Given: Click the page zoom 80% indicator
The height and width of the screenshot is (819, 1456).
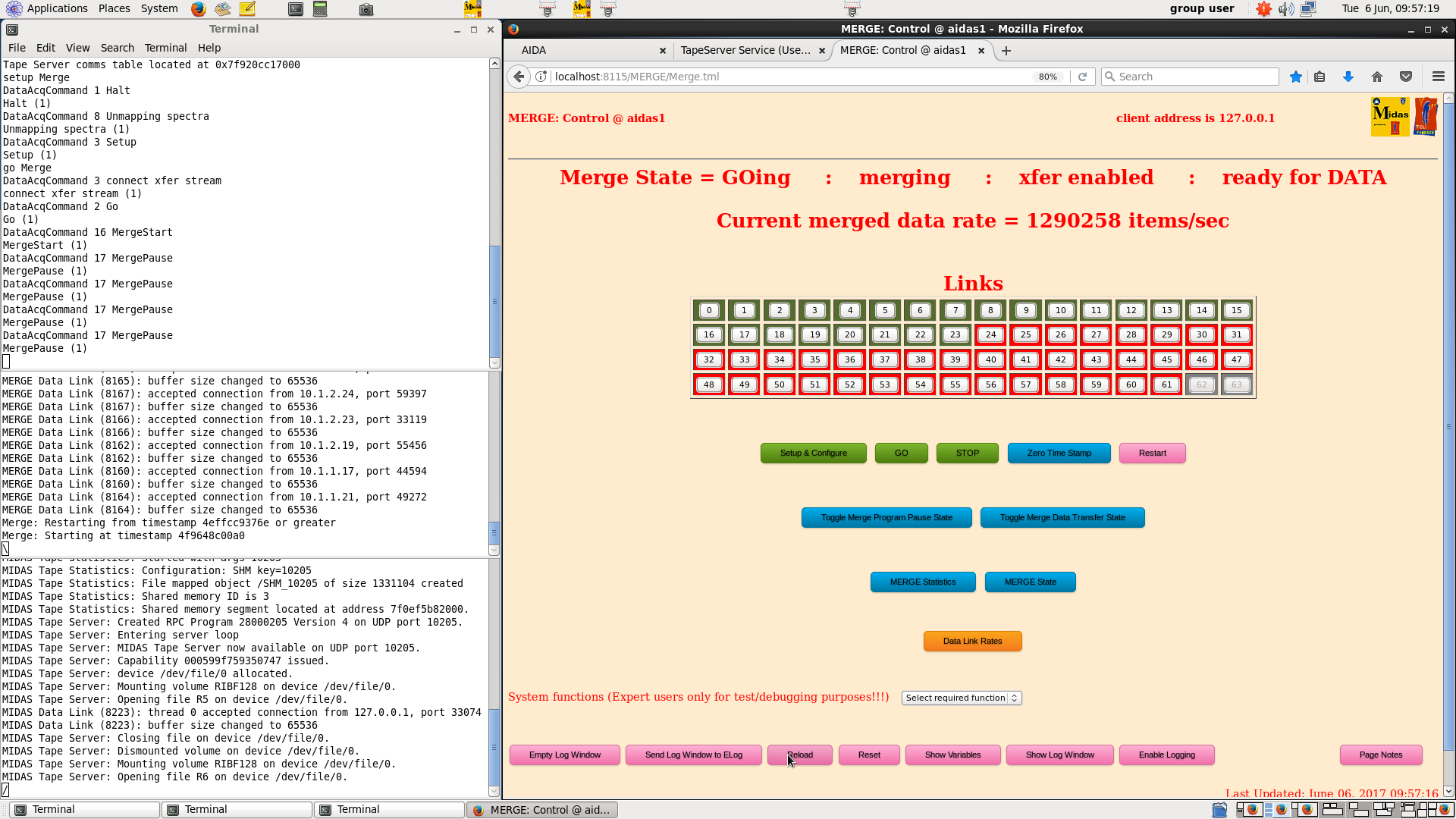Looking at the screenshot, I should tap(1047, 77).
